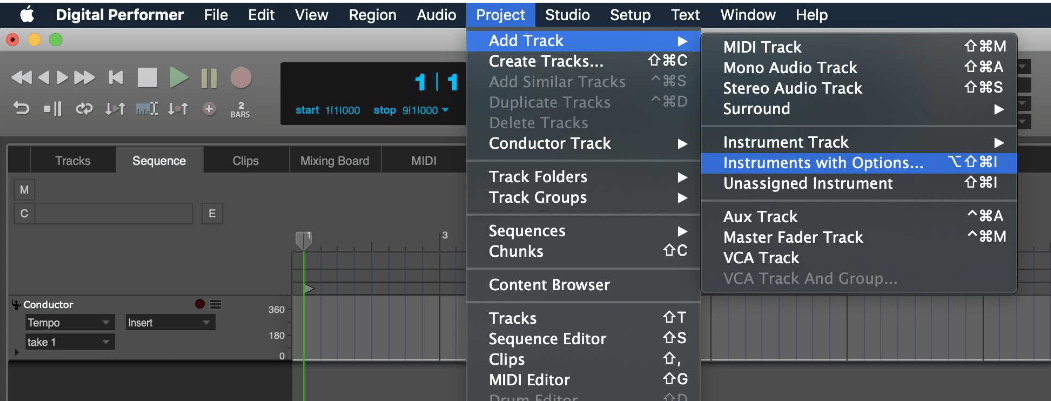Expand the Surround submenu

click(859, 108)
